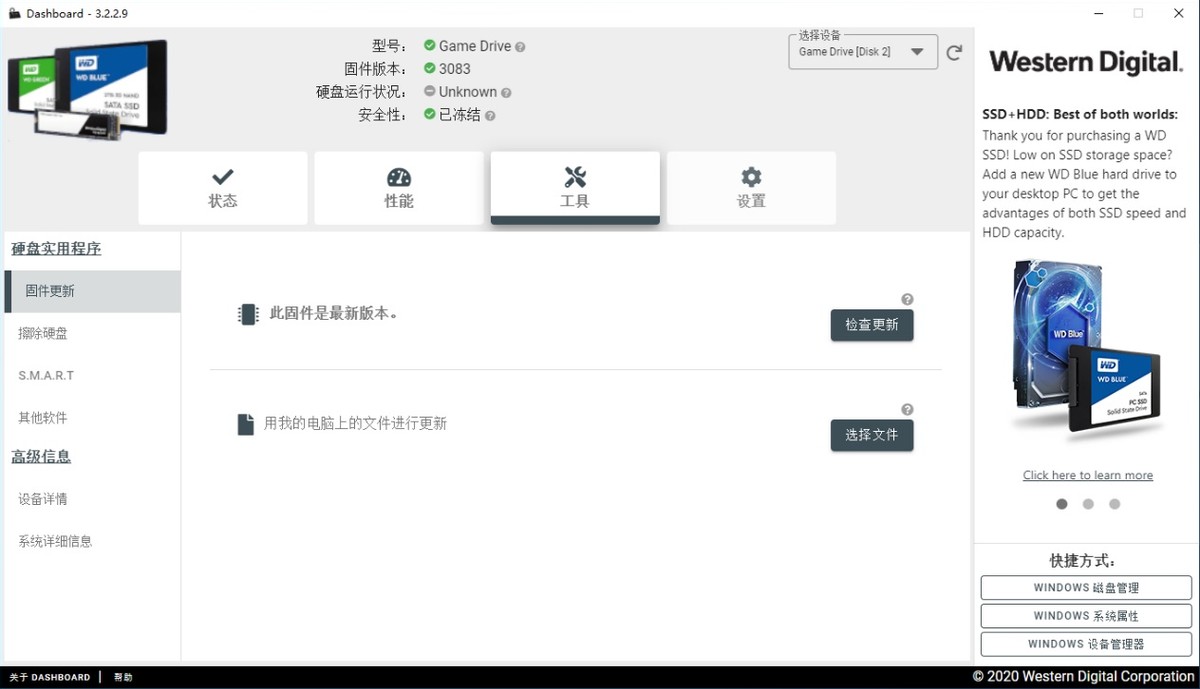Switch to the 状态 tab
Viewport: 1200px width, 689px height.
222,188
